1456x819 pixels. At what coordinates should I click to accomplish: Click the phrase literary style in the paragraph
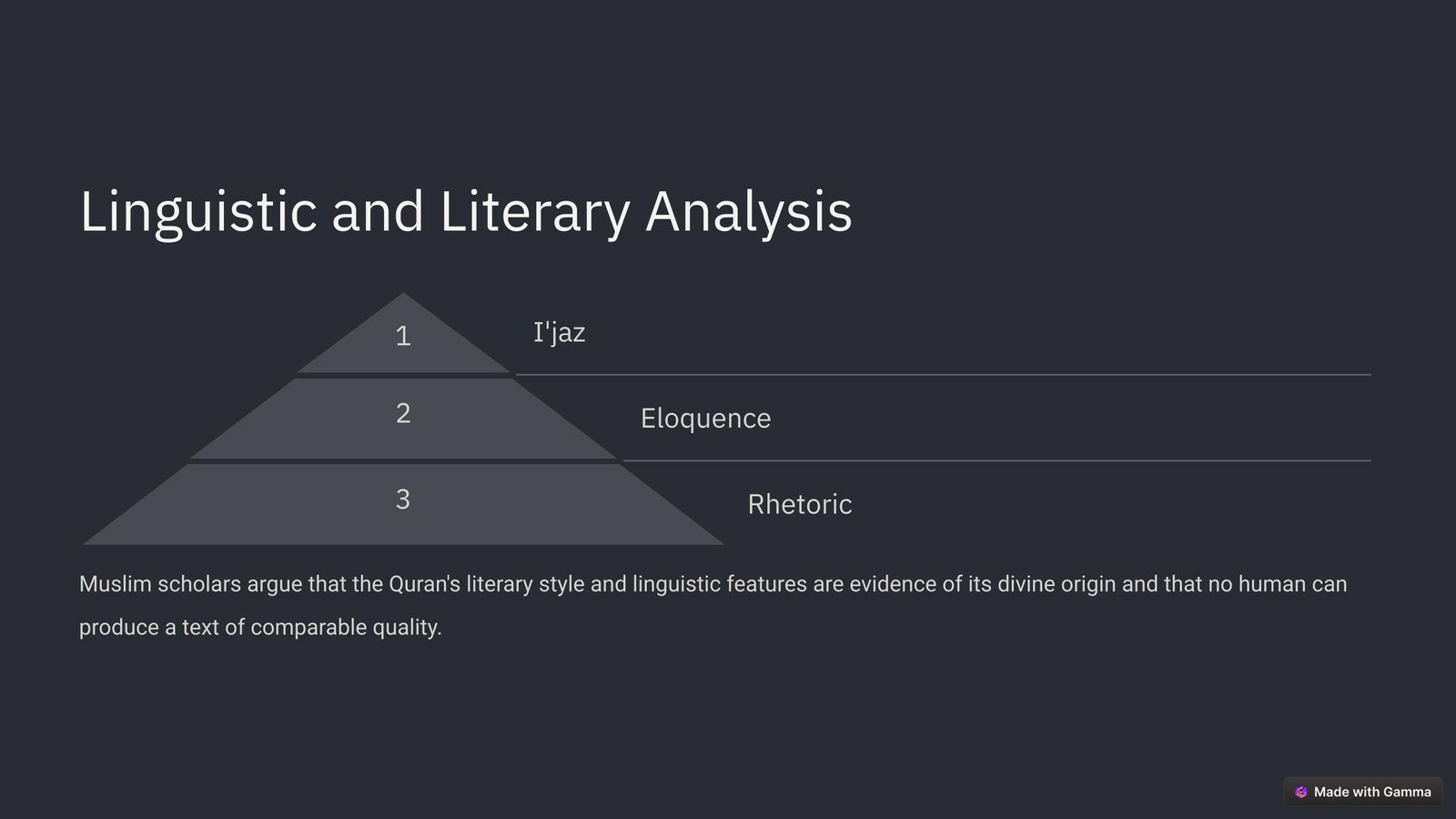click(x=524, y=584)
